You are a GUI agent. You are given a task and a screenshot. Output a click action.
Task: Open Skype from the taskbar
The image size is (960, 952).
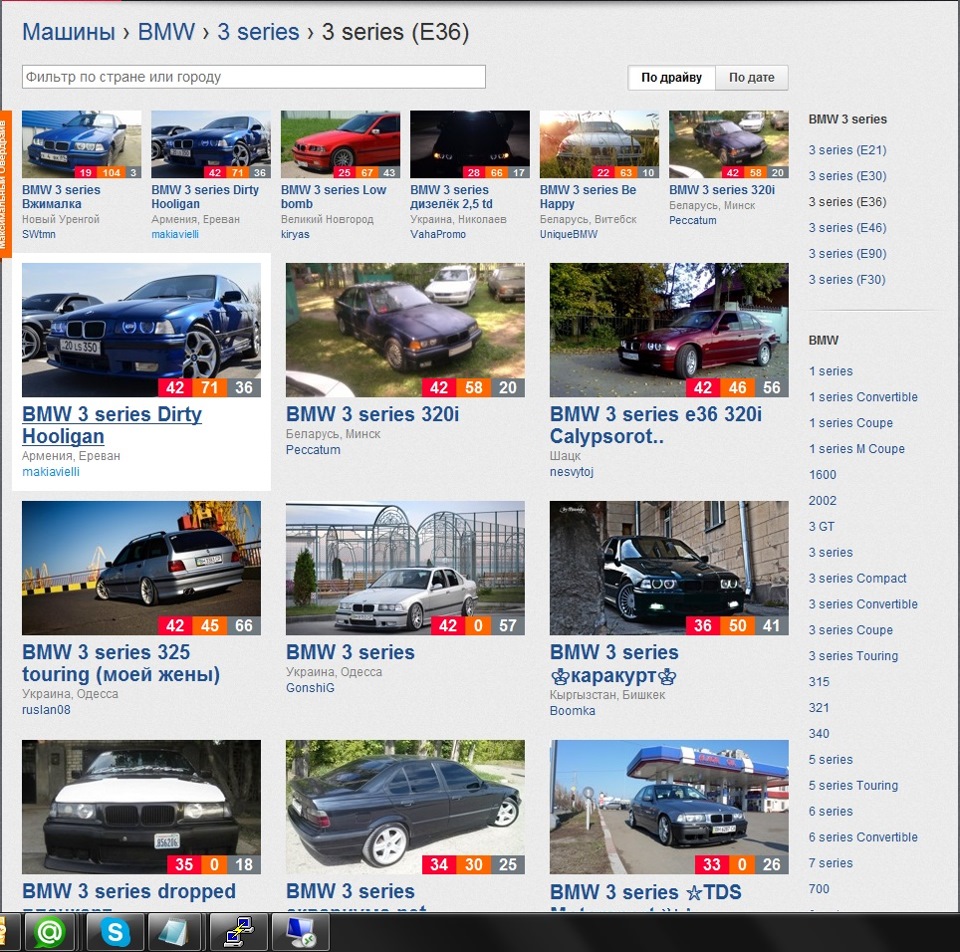coord(115,932)
